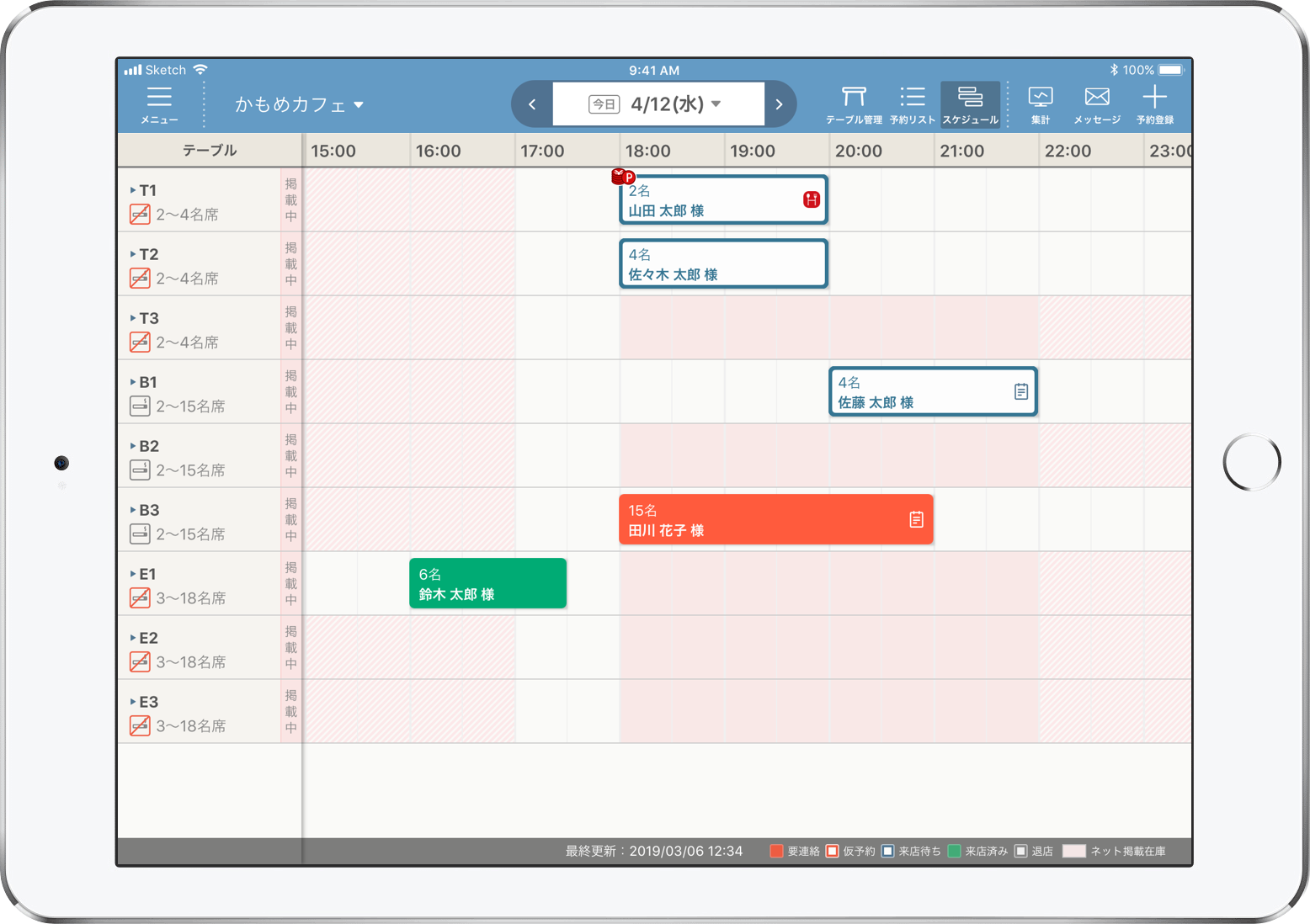Open the reservation list view

pyautogui.click(x=912, y=104)
